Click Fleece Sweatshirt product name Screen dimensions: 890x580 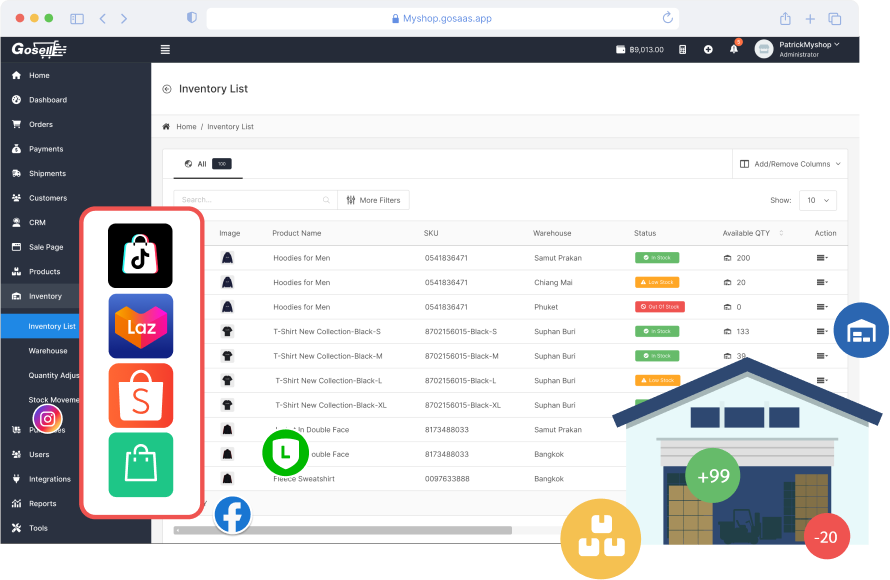click(304, 478)
